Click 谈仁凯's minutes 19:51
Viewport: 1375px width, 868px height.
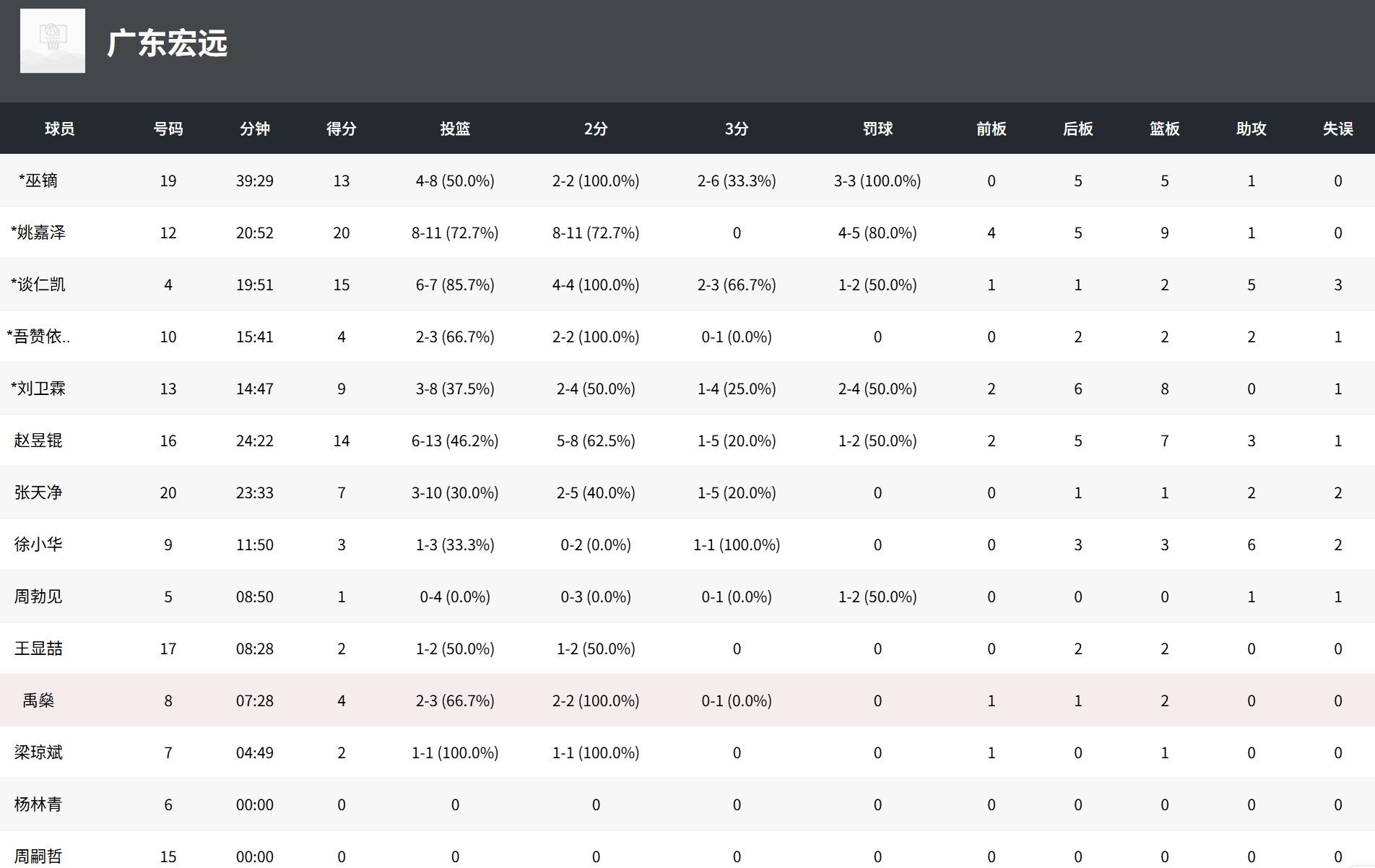[255, 285]
